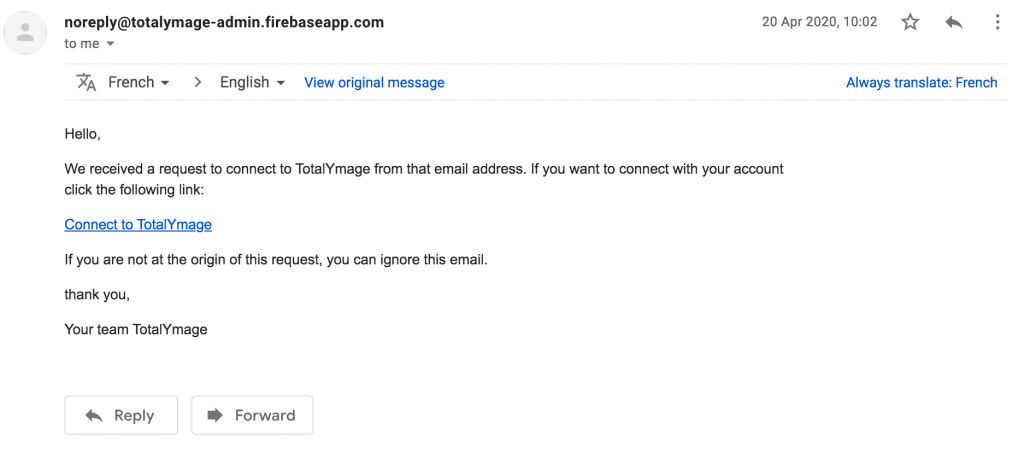Click the Forward button below the message

tap(252, 415)
